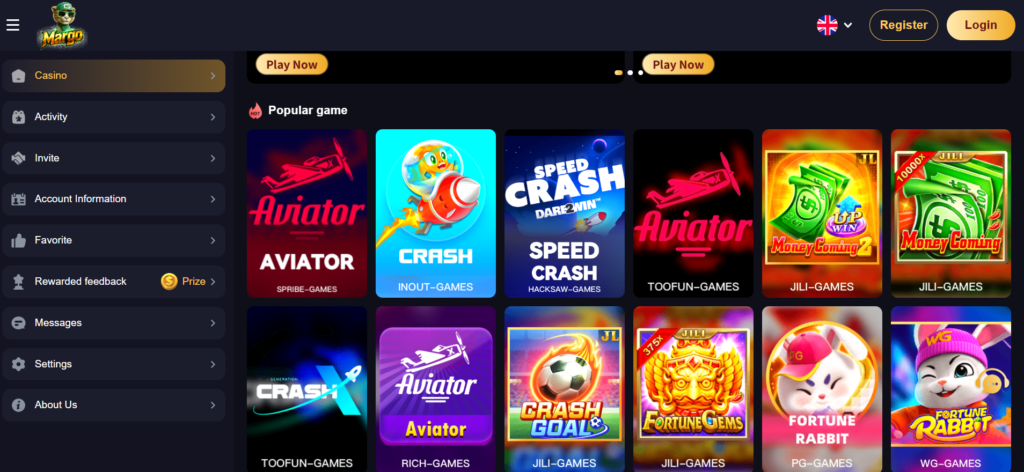The height and width of the screenshot is (472, 1024).
Task: Click the Prize coin icon
Action: click(169, 281)
